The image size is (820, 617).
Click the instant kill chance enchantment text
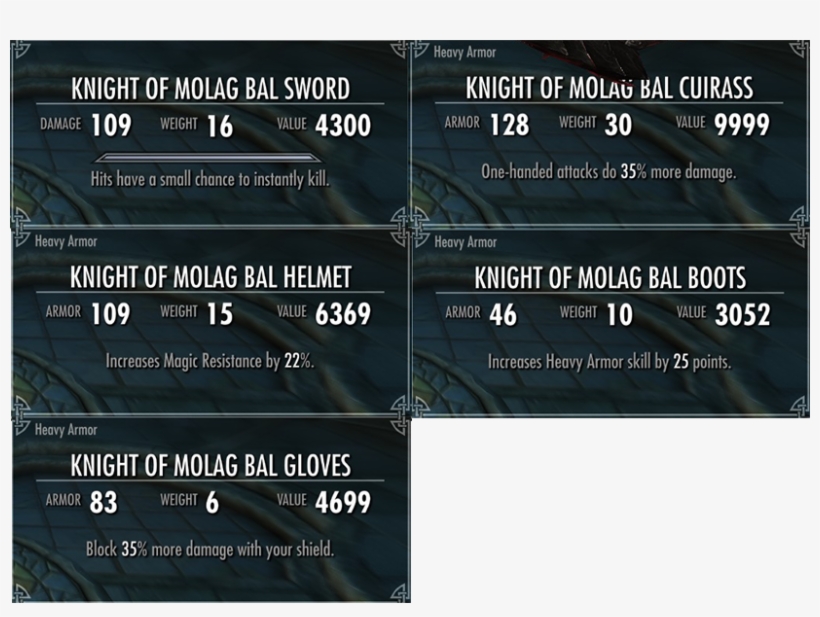click(x=209, y=180)
